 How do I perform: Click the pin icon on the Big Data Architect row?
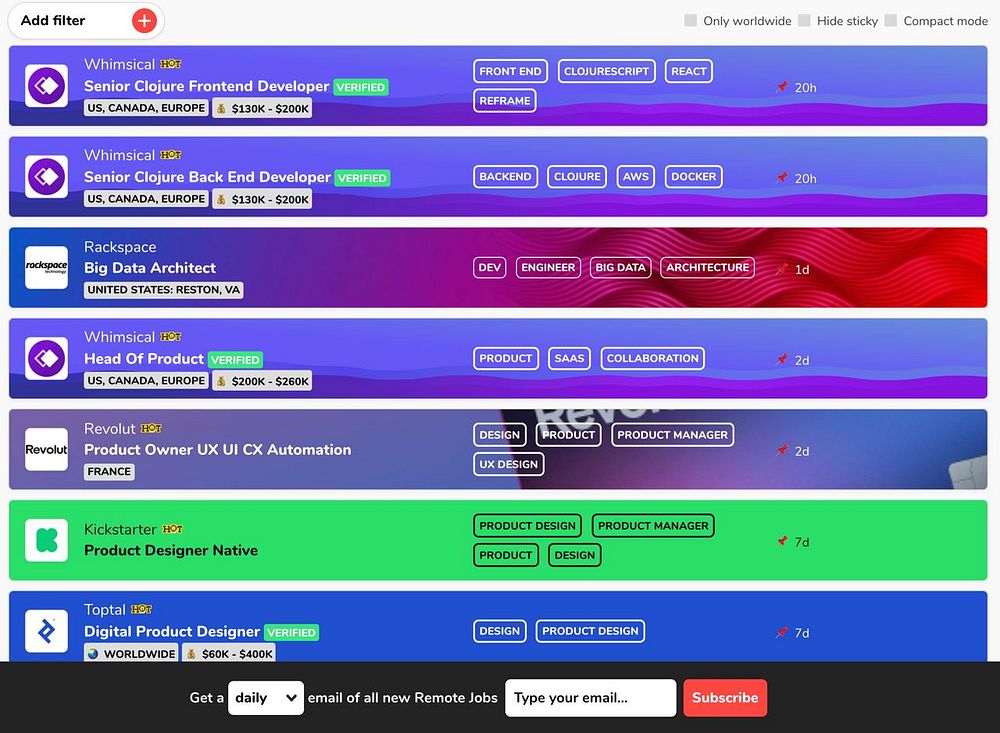(x=782, y=269)
